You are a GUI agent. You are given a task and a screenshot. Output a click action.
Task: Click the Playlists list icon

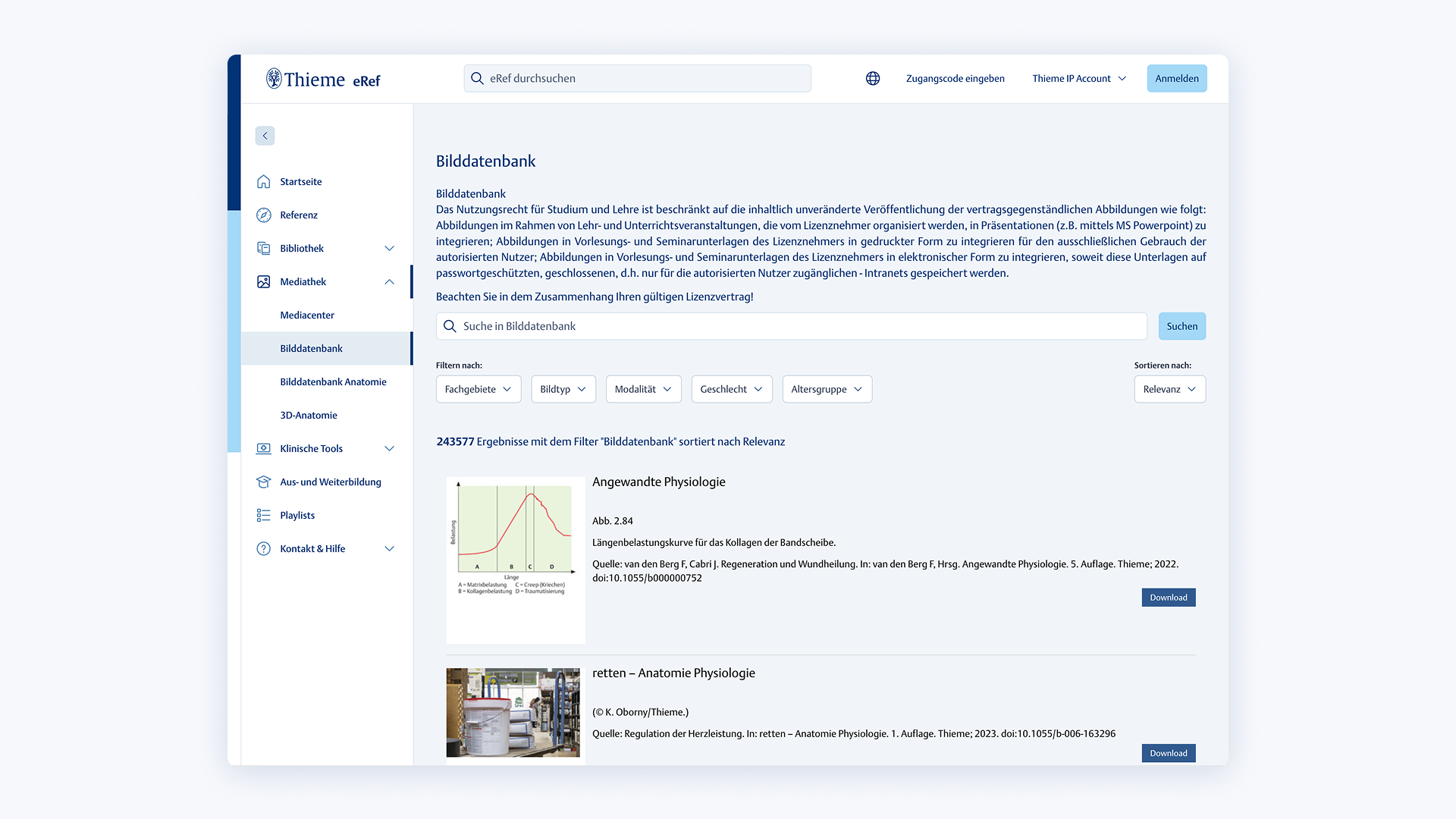pos(263,515)
